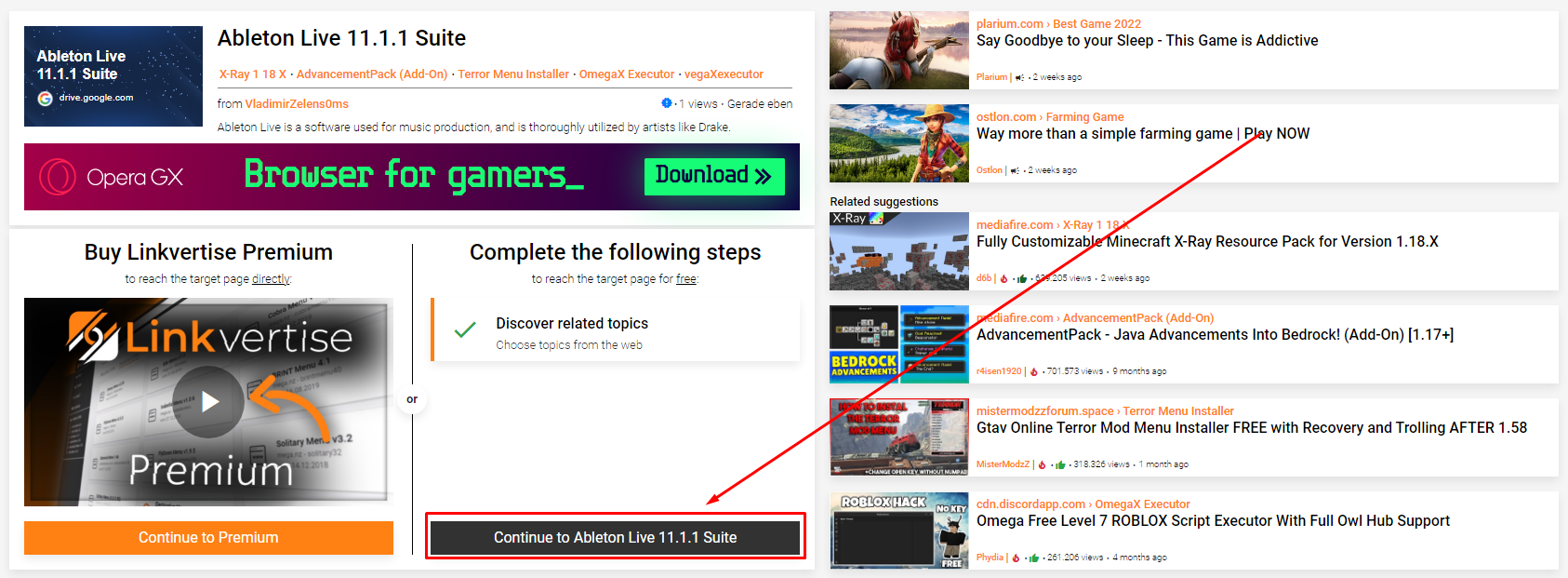Screen dimensions: 1568x578
Task: Click the ostlon.com › Farming Game breadcrumb
Action: click(x=1050, y=117)
